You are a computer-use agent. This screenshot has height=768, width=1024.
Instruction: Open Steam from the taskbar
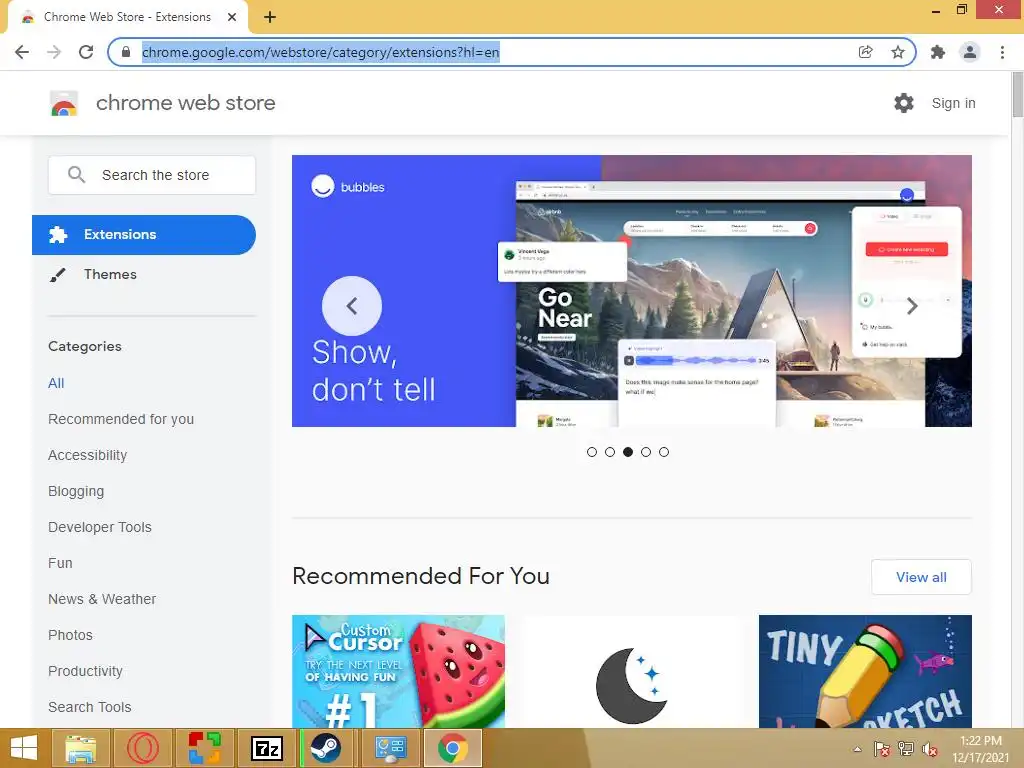325,748
